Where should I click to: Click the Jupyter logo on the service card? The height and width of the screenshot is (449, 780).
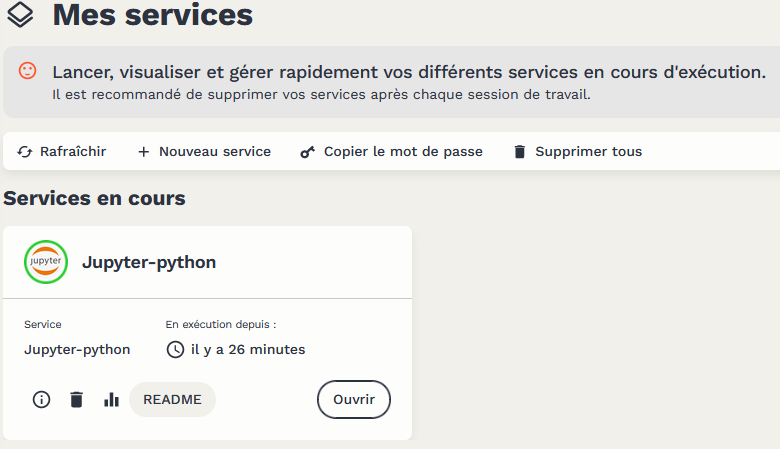point(46,262)
